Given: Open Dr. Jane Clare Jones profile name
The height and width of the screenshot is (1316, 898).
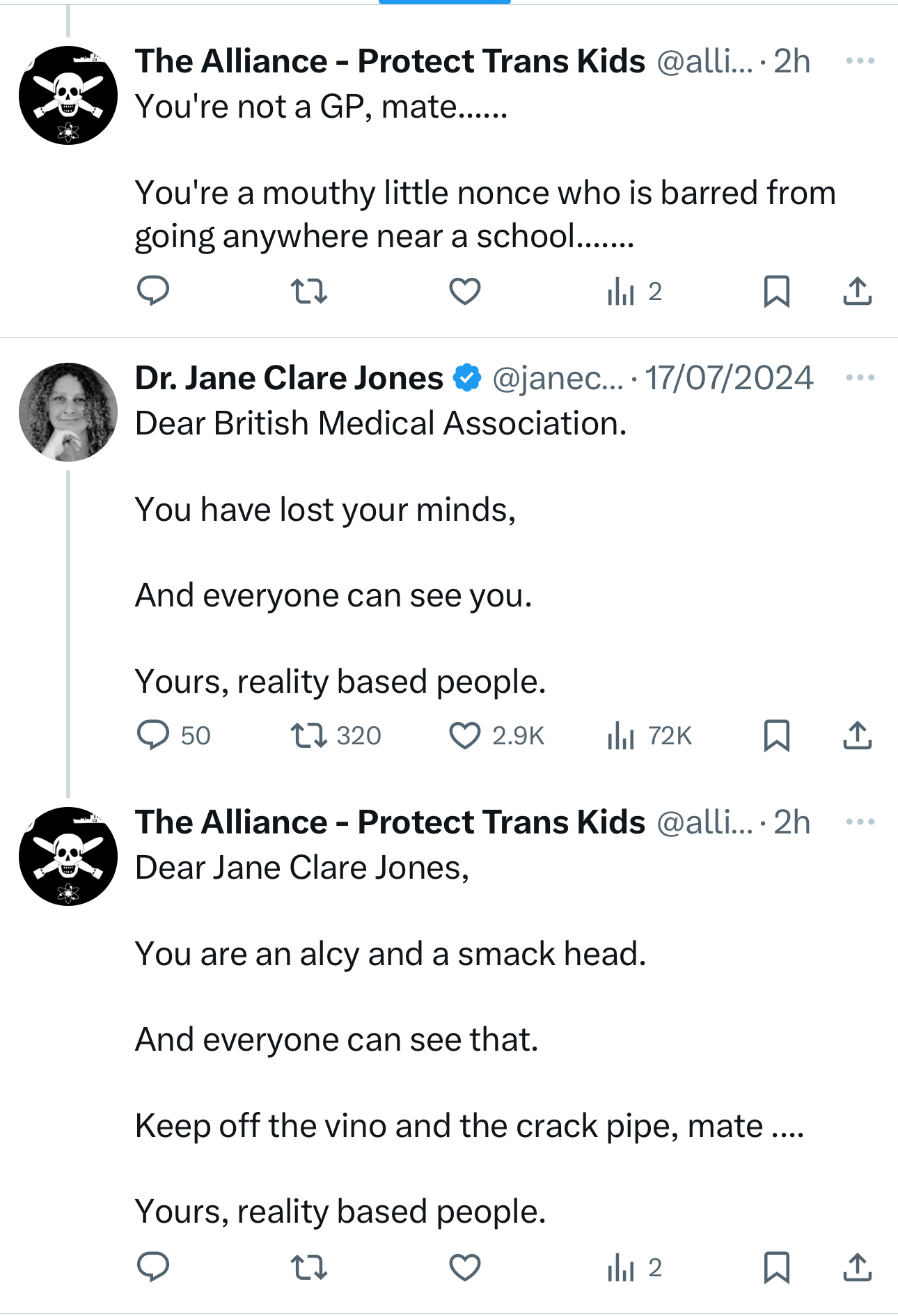Looking at the screenshot, I should click(x=289, y=378).
